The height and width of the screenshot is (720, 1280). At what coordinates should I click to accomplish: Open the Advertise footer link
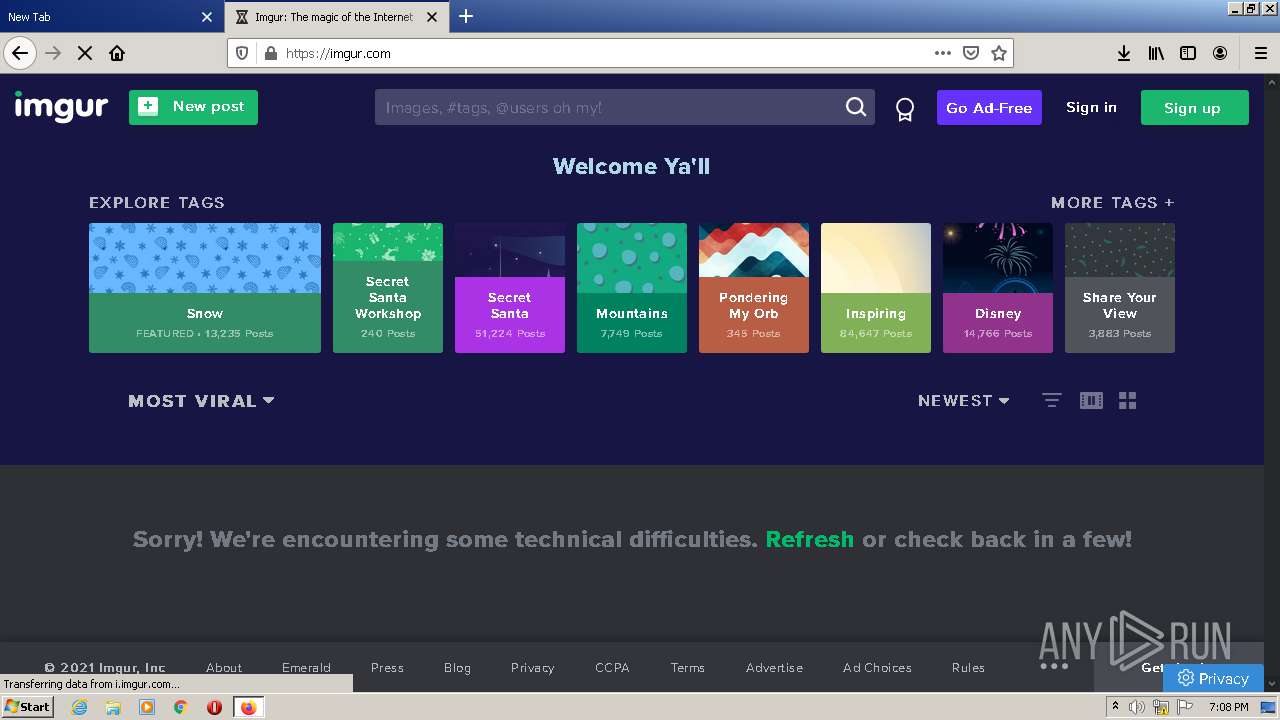click(x=774, y=667)
